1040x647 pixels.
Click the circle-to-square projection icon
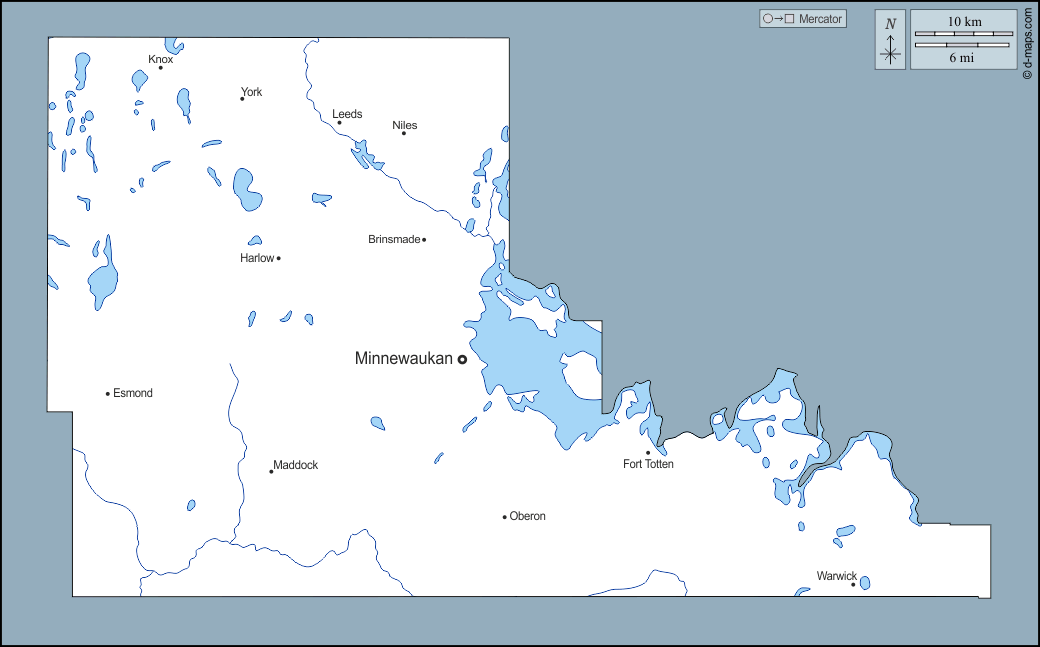[780, 19]
